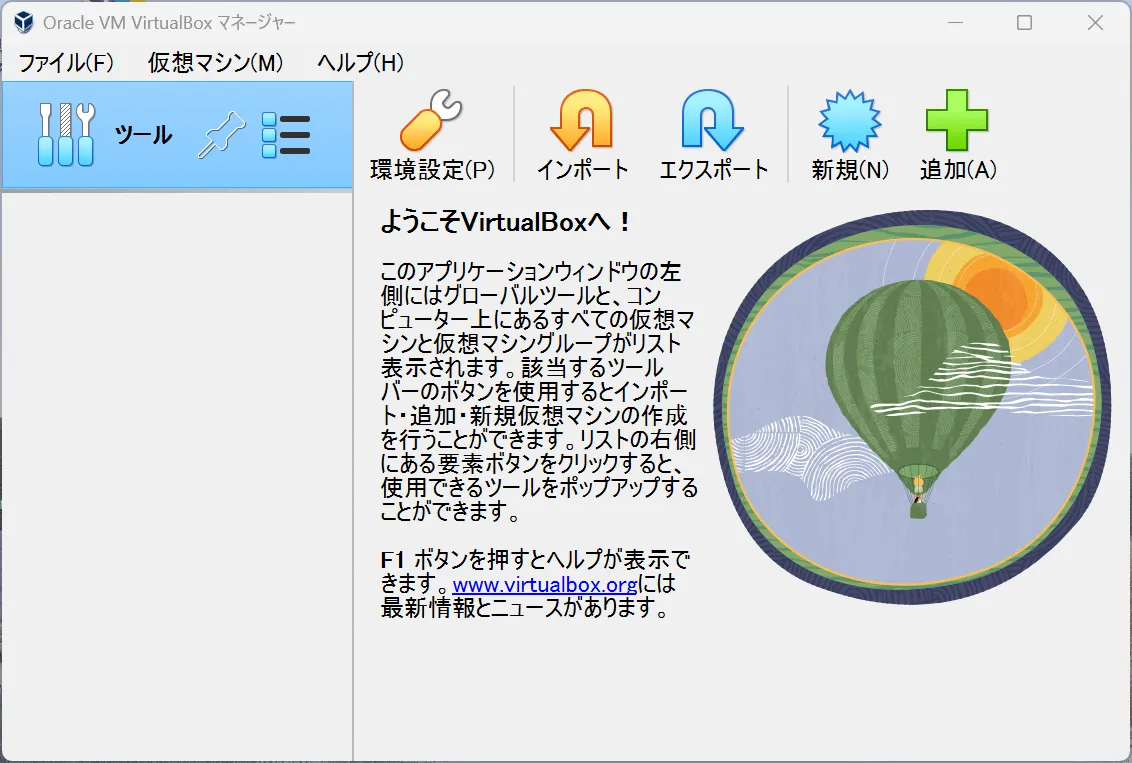Screen dimensions: 1132x763
Task: Select the ツール entry in the sidebar
Action: (x=178, y=135)
